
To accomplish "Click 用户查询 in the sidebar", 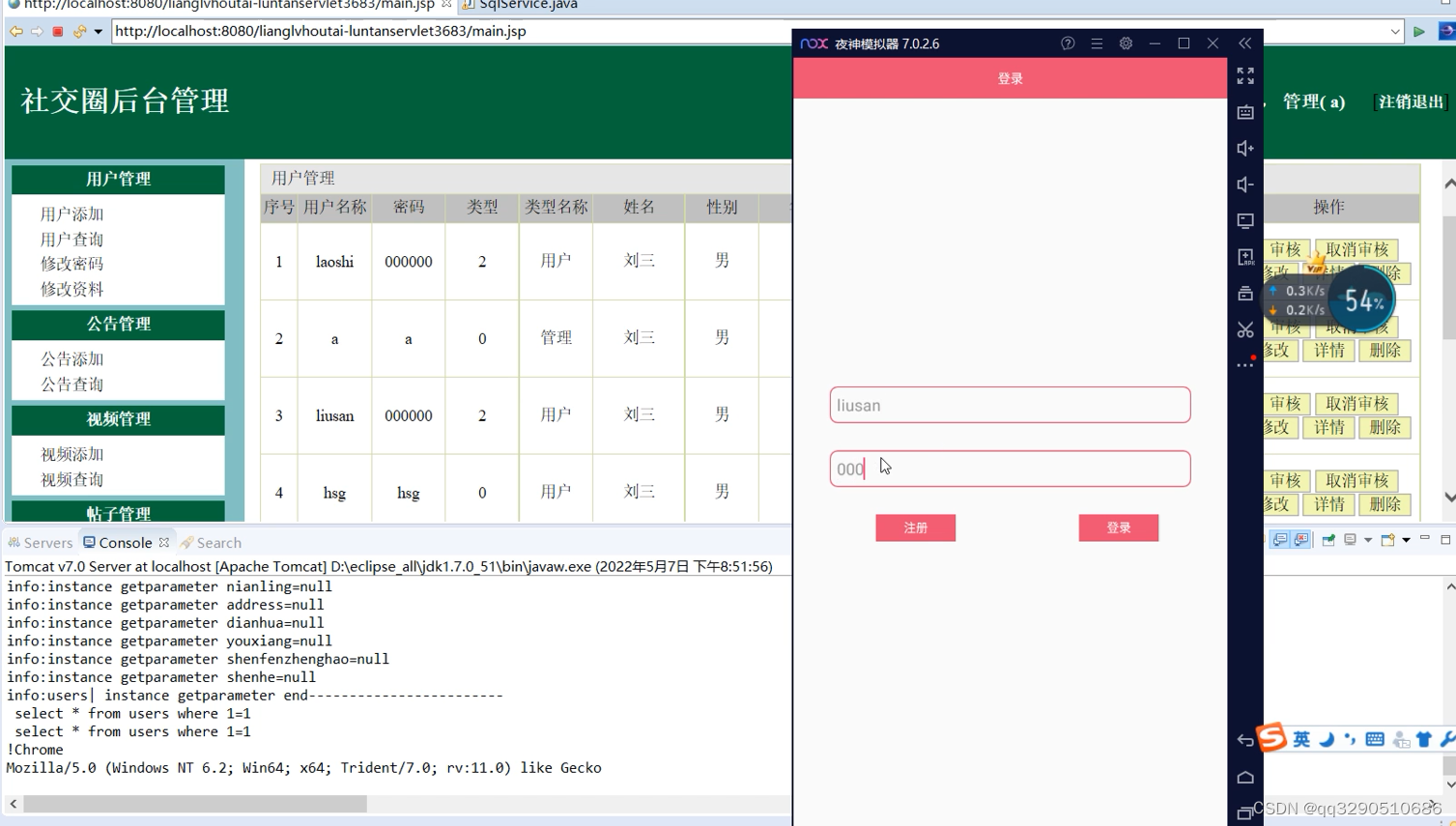I will (x=71, y=240).
